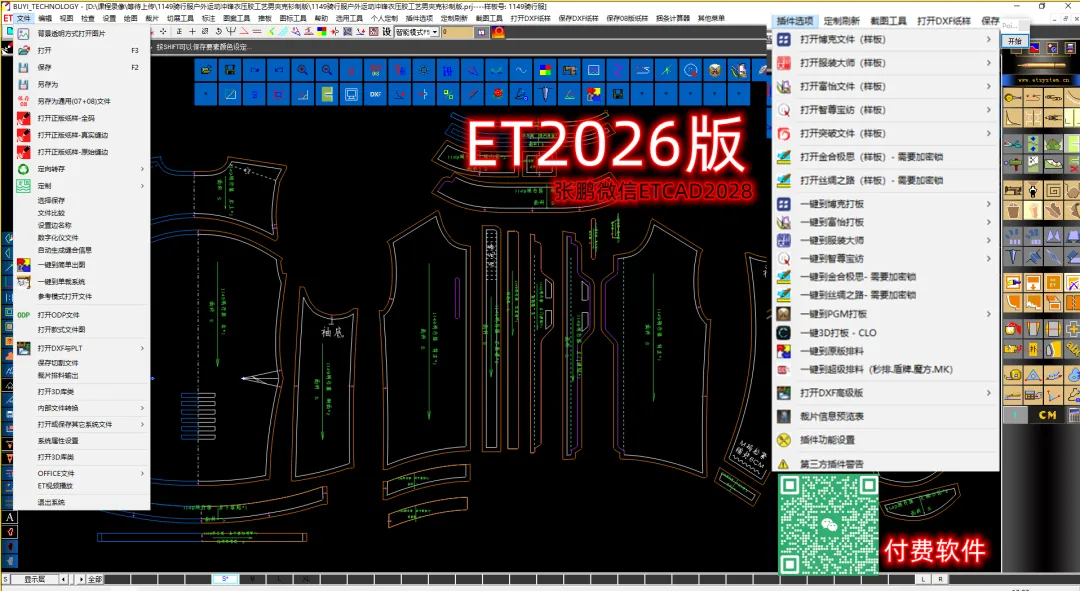
Task: Click the open-file icon in blue toolbar
Action: click(206, 70)
